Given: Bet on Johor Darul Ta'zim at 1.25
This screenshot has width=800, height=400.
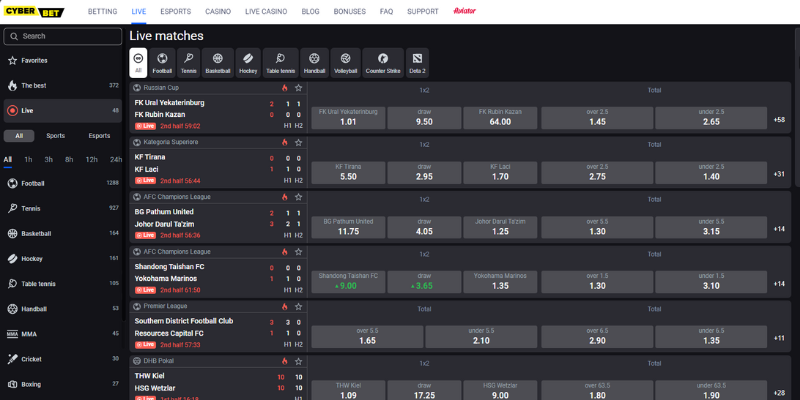Looking at the screenshot, I should coord(500,227).
